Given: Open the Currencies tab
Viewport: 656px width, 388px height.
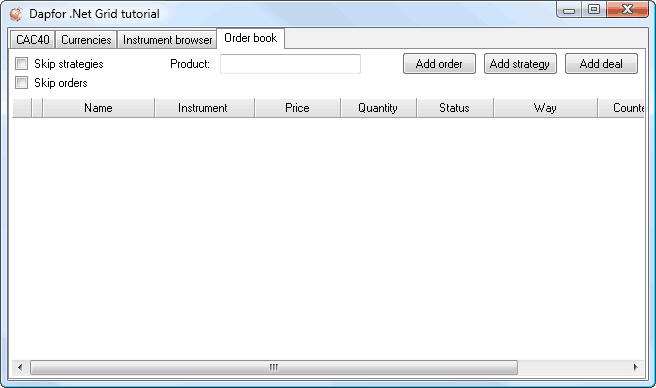Looking at the screenshot, I should [86, 40].
